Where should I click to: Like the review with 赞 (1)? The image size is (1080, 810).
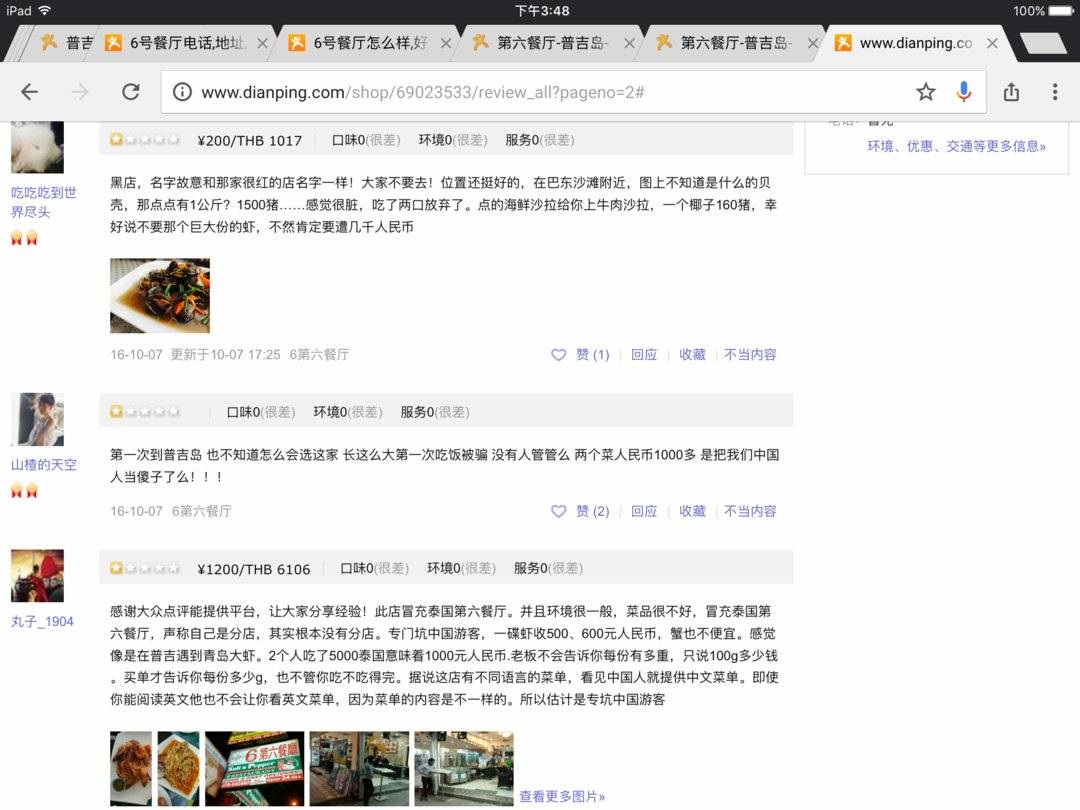point(592,355)
